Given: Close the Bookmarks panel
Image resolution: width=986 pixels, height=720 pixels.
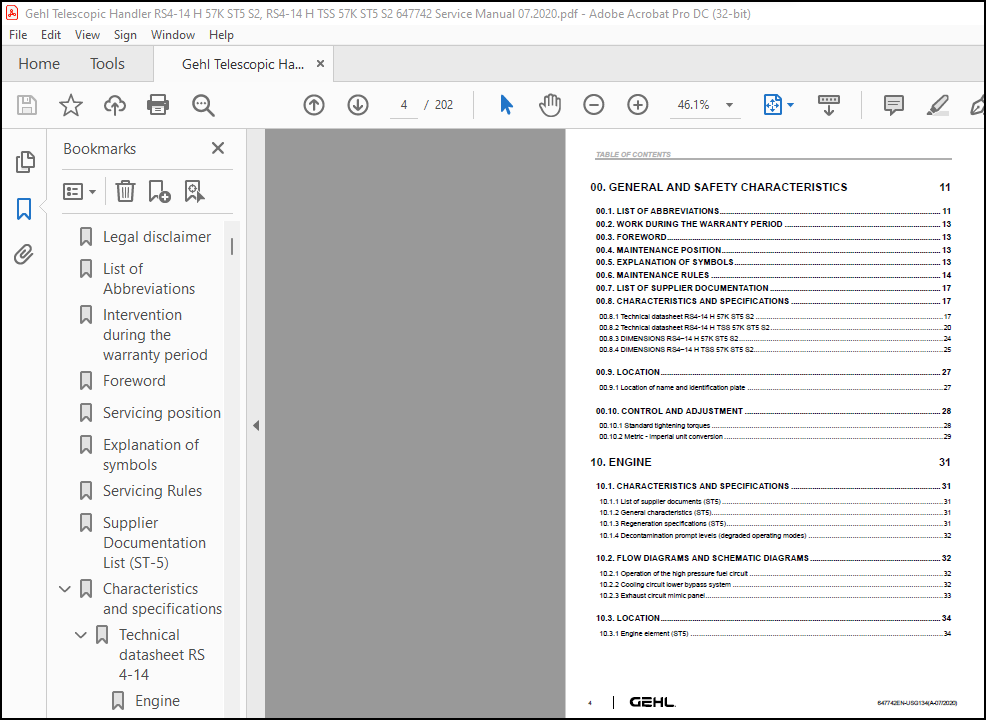Looking at the screenshot, I should point(218,148).
